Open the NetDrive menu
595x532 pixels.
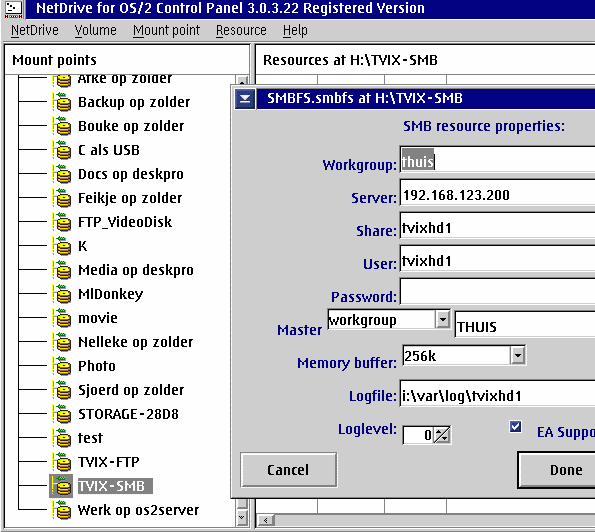[x=35, y=30]
